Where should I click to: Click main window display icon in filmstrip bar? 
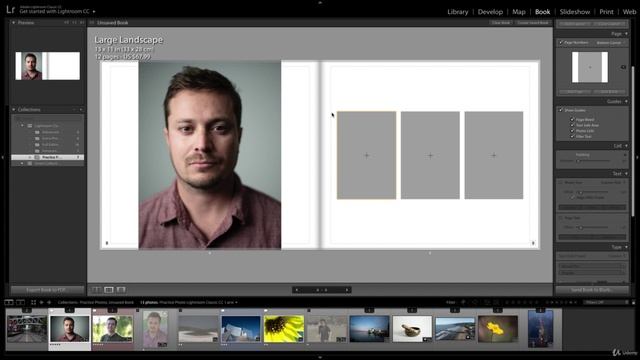pos(9,302)
